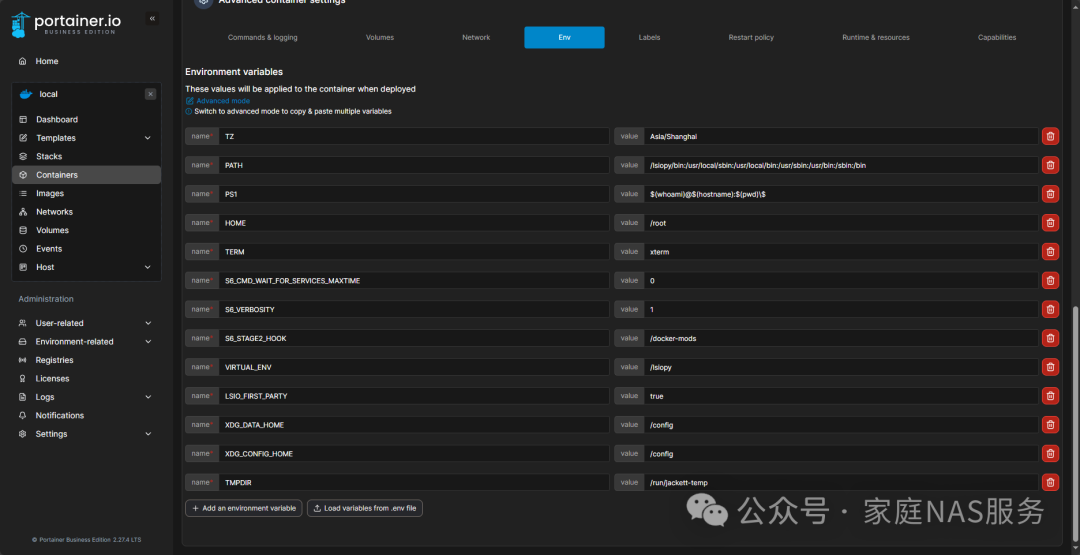Delete the XDG_CONFIG_HOME environment variable
This screenshot has height=555, width=1080.
pyautogui.click(x=1050, y=454)
